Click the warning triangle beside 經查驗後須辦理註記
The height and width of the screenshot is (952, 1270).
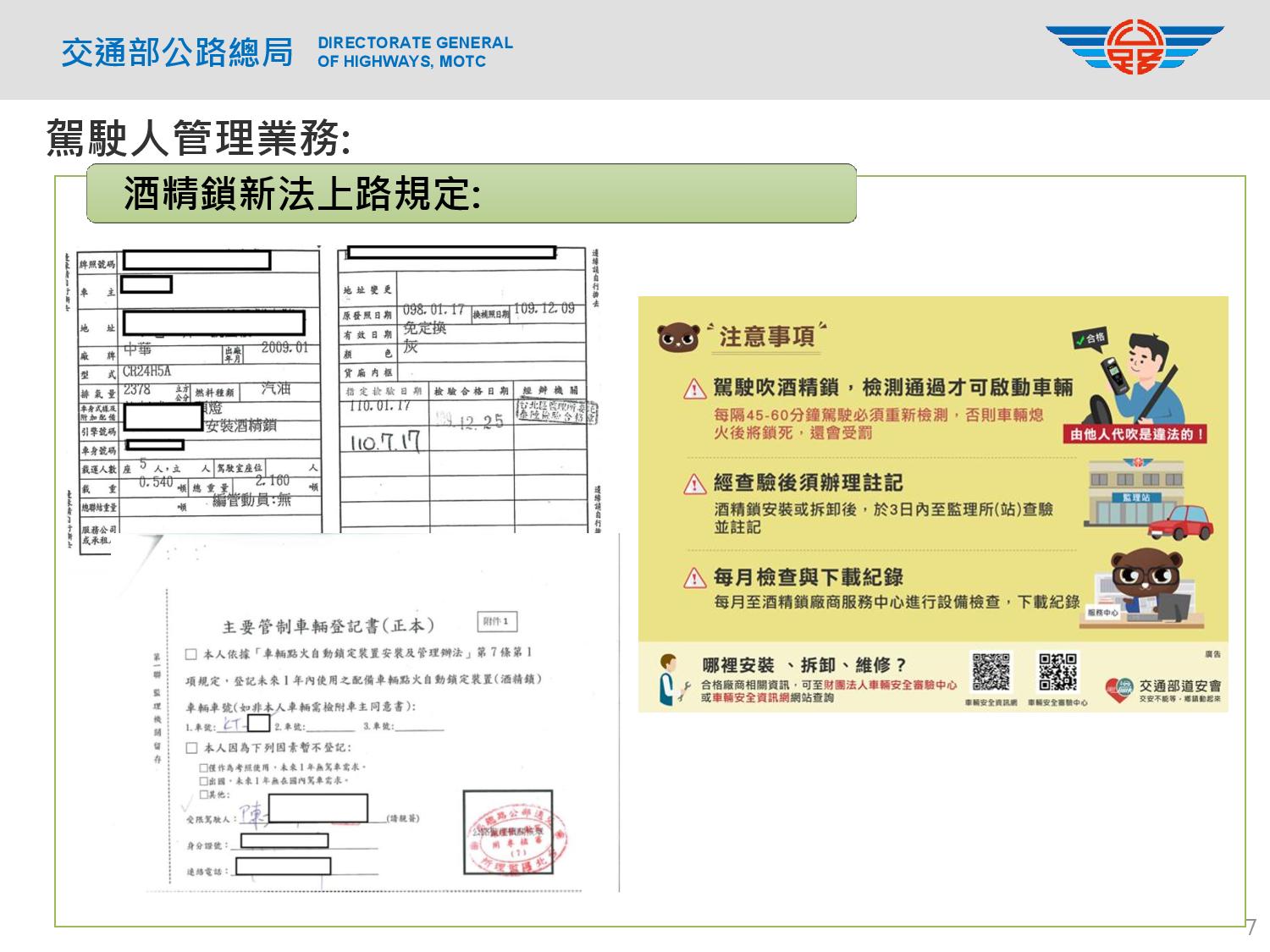click(694, 483)
